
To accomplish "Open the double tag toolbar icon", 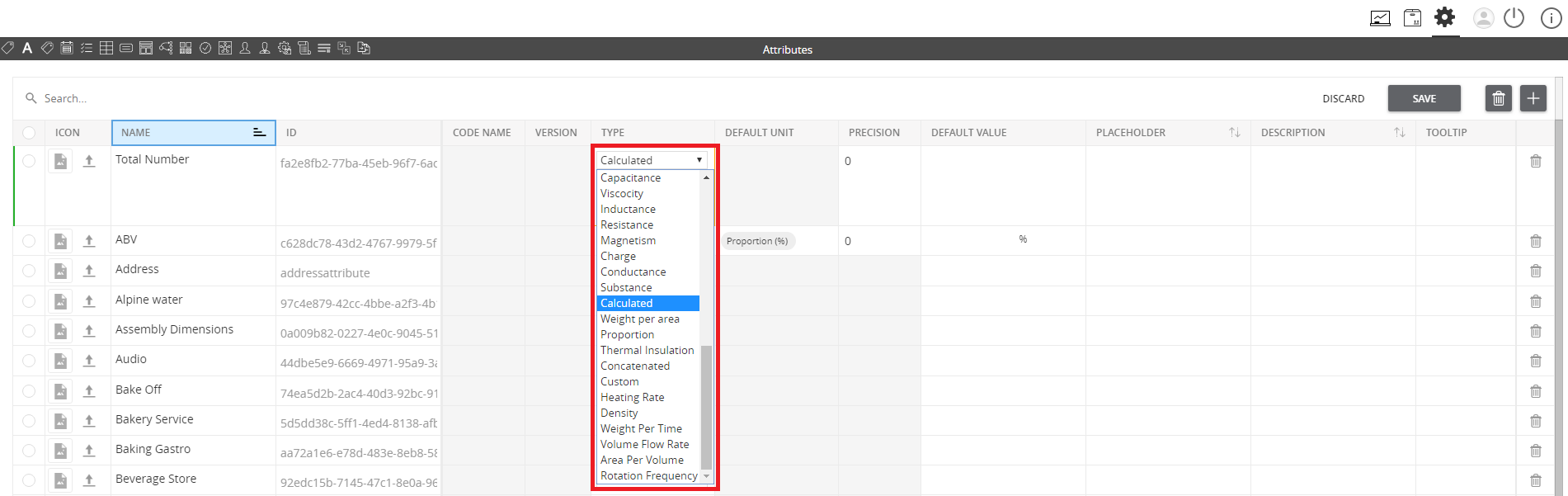I will click(47, 48).
